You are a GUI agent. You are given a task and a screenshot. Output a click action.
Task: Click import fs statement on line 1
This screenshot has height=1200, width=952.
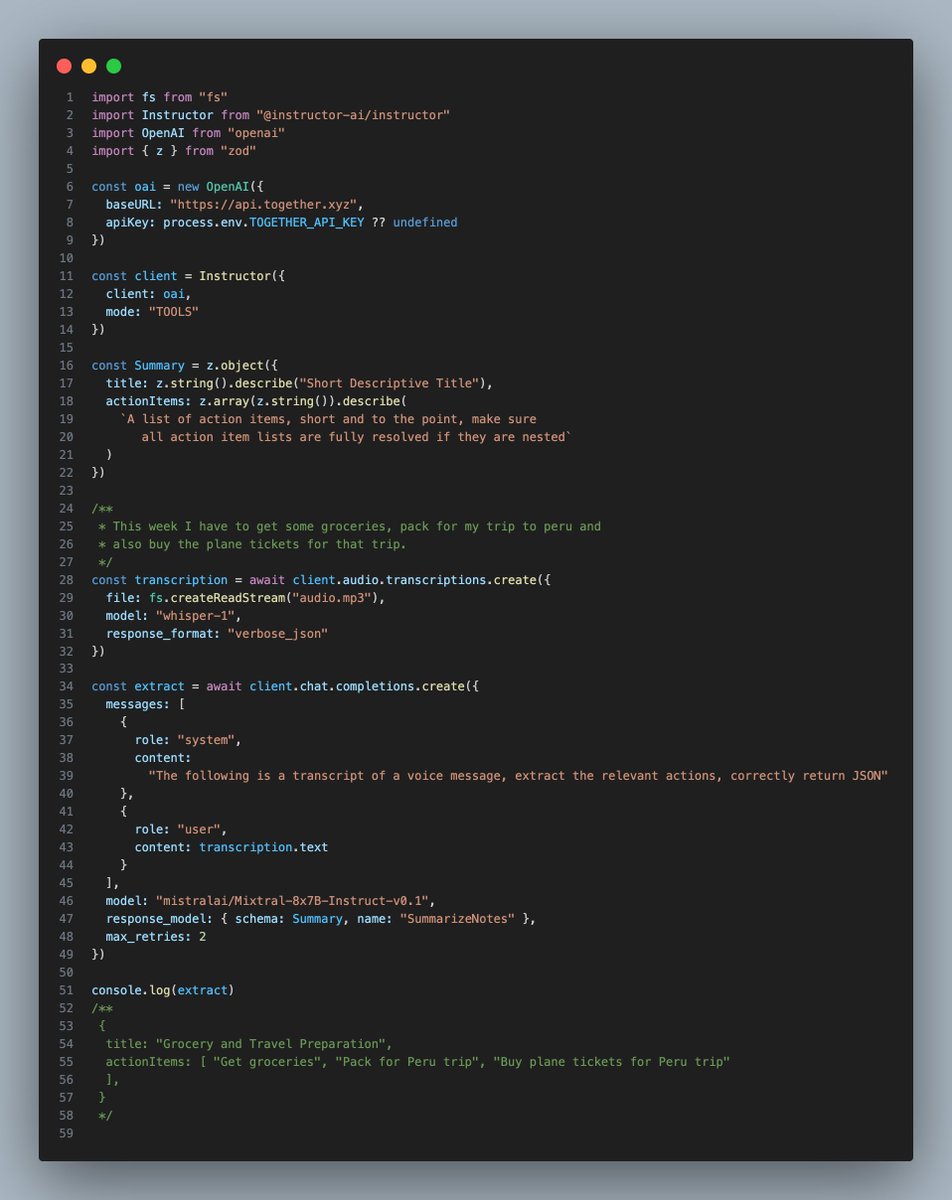160,97
